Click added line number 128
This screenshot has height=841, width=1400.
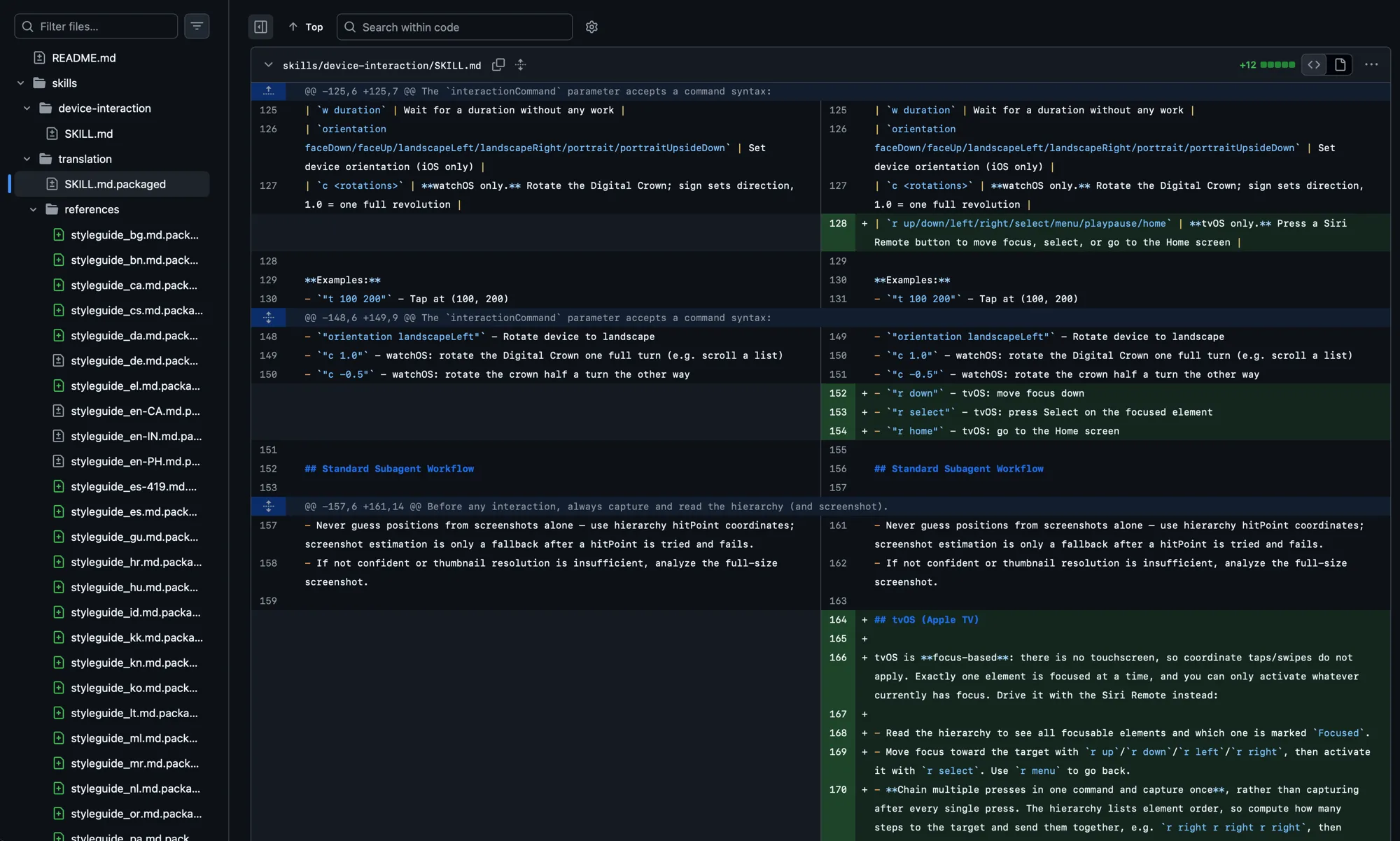(x=838, y=223)
